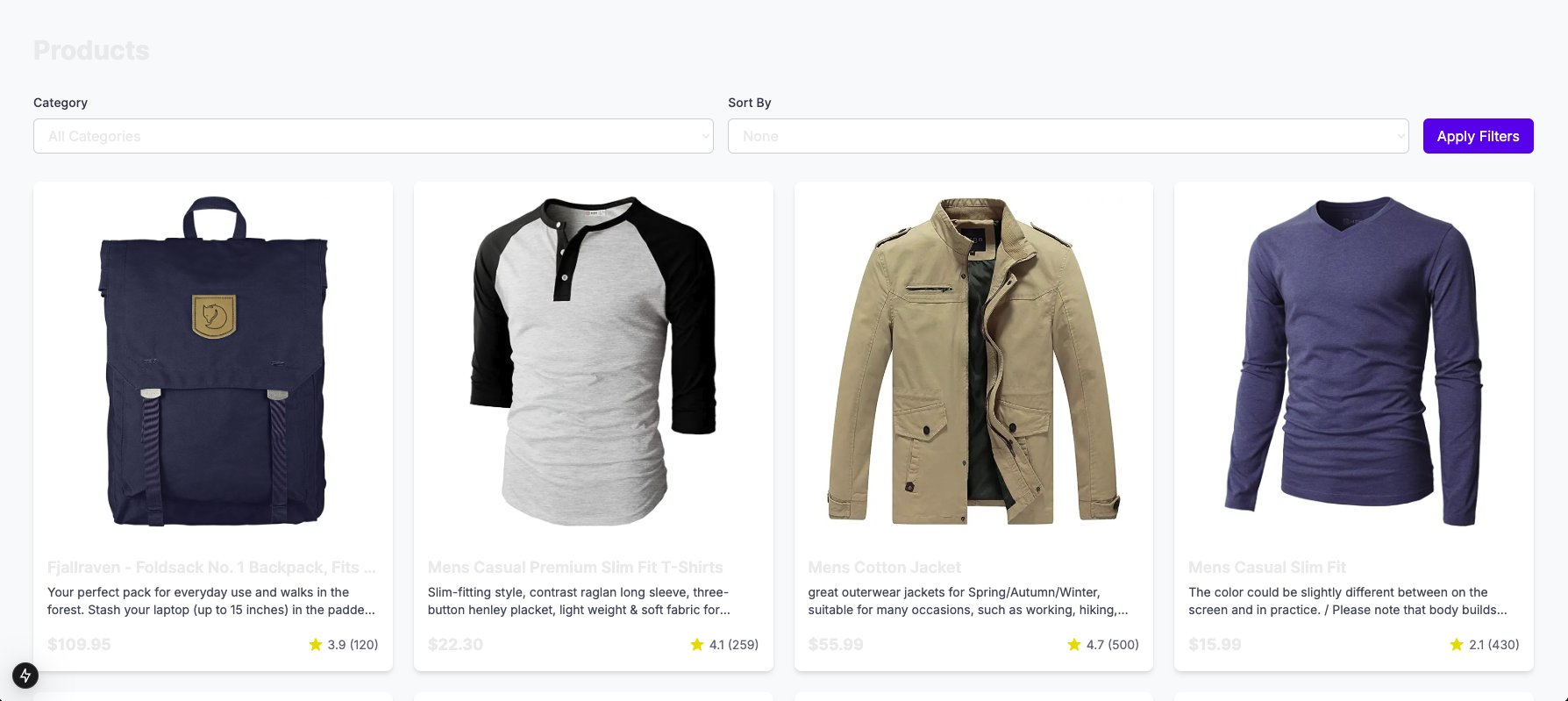Image resolution: width=1568 pixels, height=701 pixels.
Task: Open Mens Casual Premium Slim Fit T-Shirts title
Action: point(575,568)
